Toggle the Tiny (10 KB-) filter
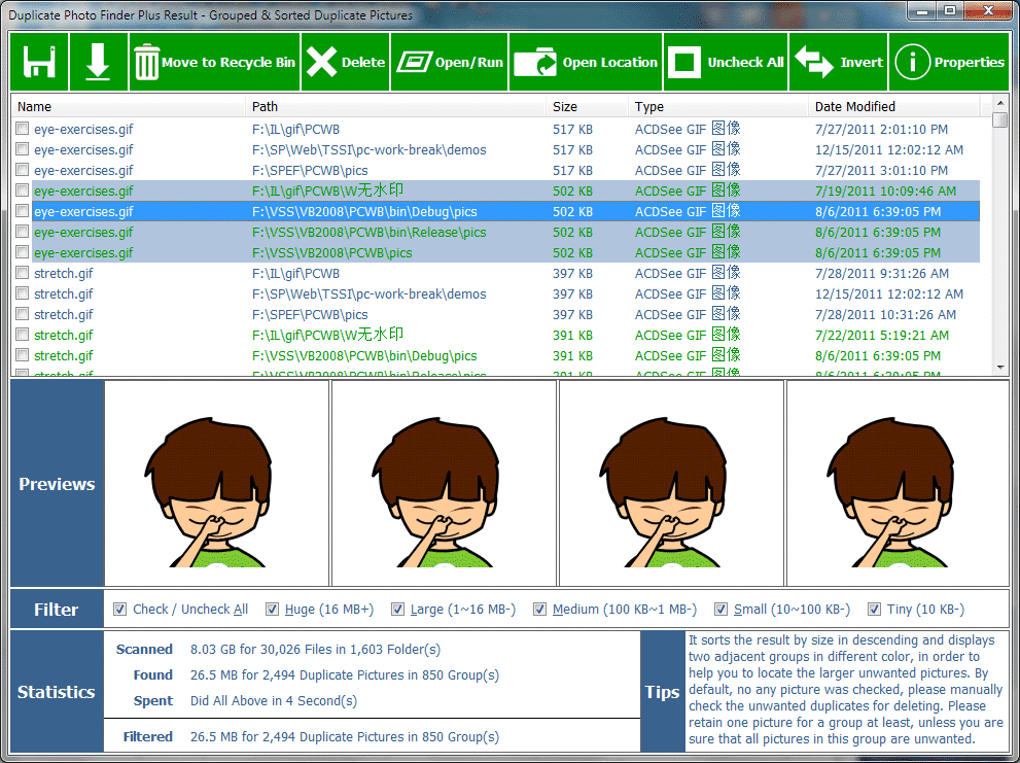 point(874,609)
